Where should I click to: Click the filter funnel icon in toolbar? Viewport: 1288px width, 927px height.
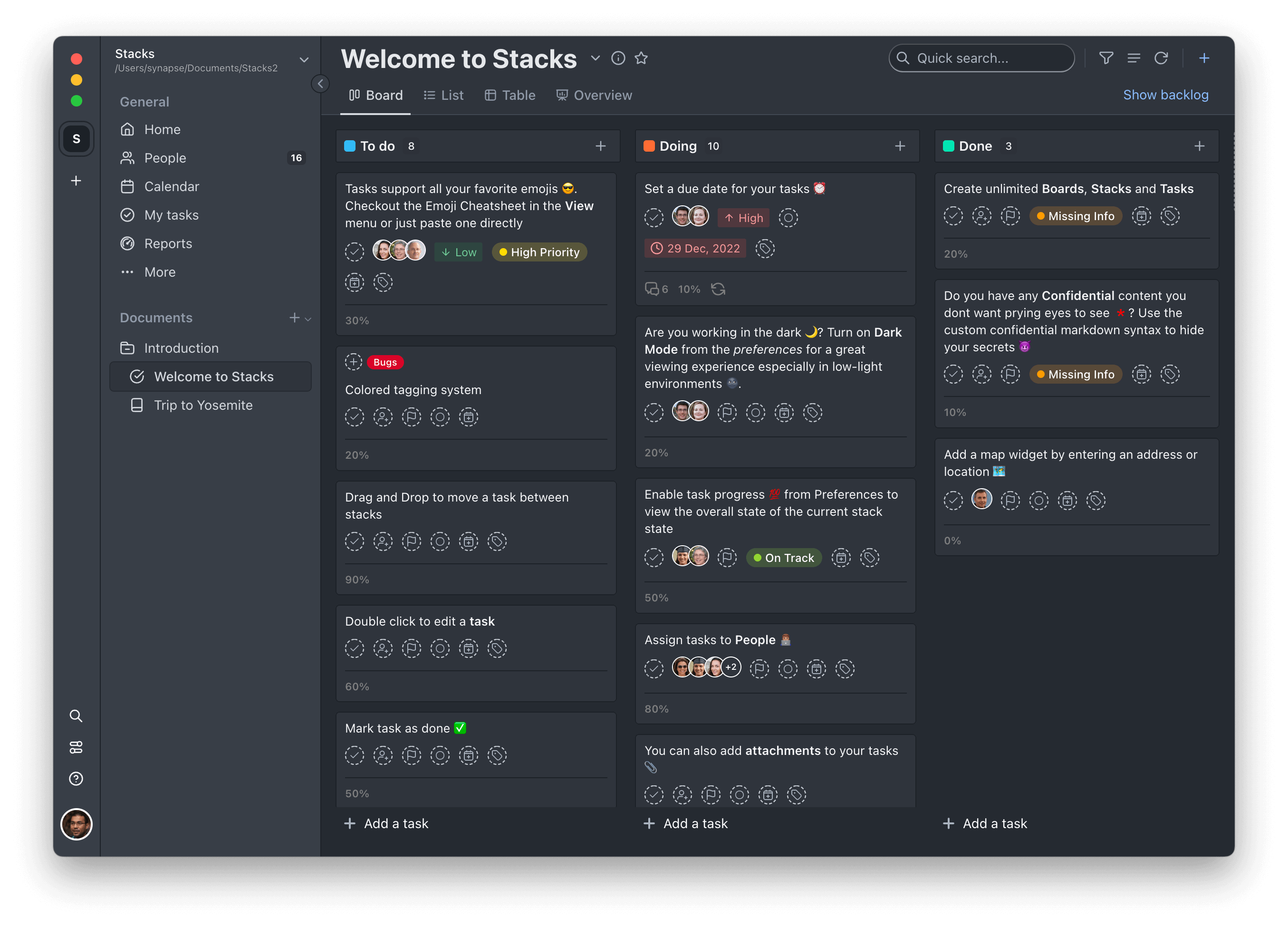pyautogui.click(x=1105, y=58)
